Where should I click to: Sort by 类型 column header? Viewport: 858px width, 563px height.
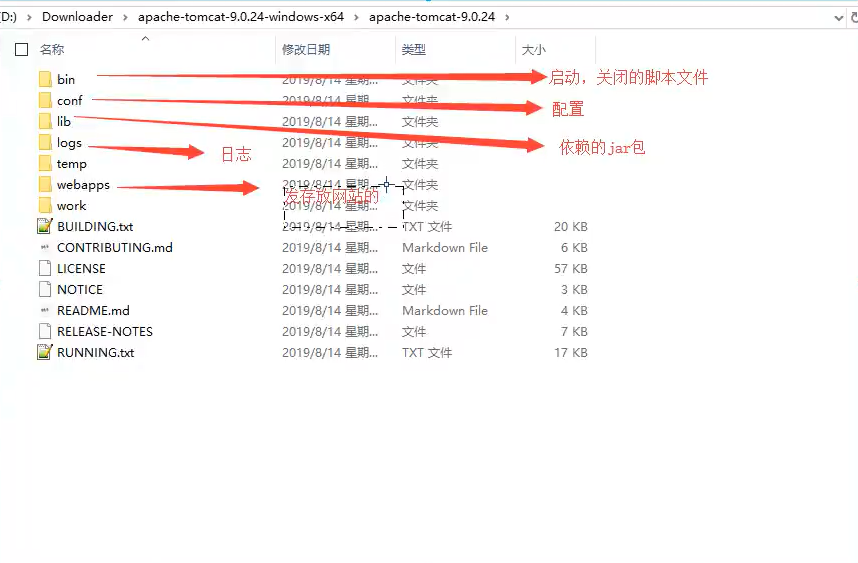click(x=414, y=49)
